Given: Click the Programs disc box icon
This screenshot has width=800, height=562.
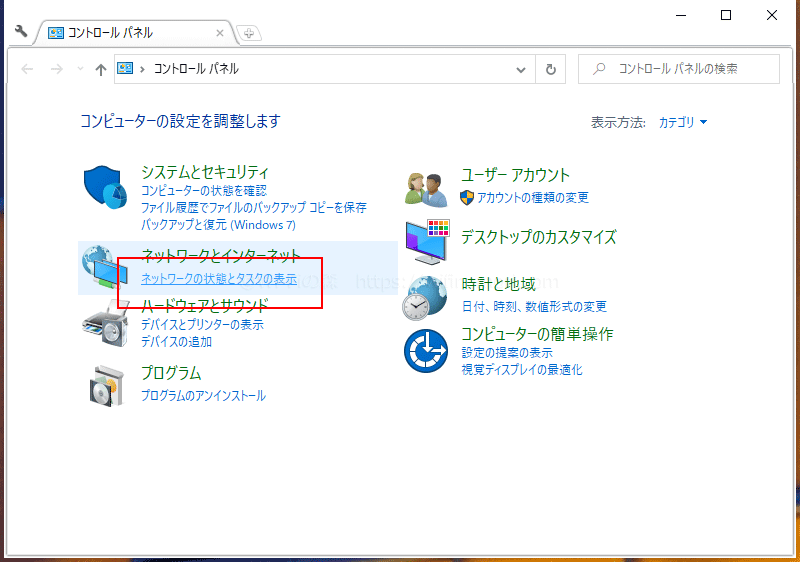Looking at the screenshot, I should pos(107,386).
